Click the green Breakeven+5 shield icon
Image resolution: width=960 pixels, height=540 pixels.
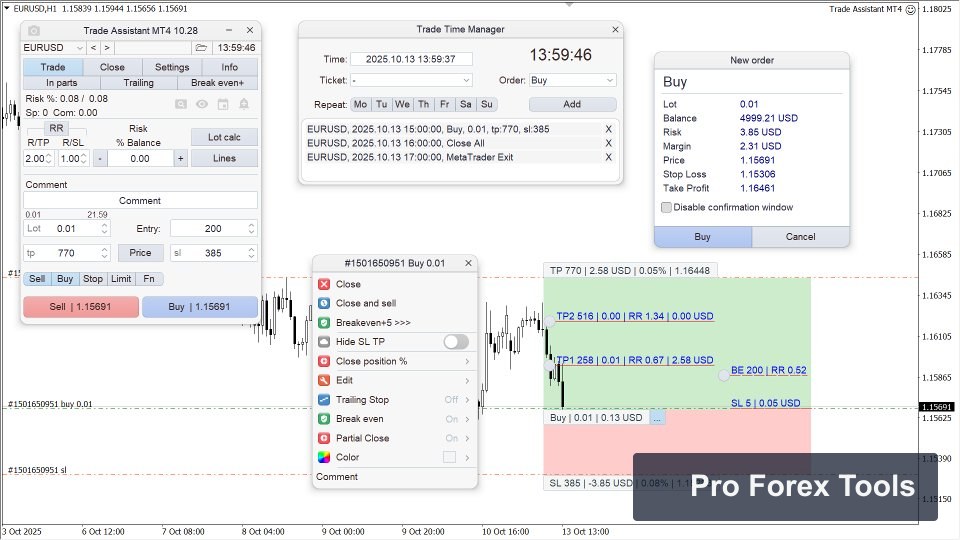[324, 323]
